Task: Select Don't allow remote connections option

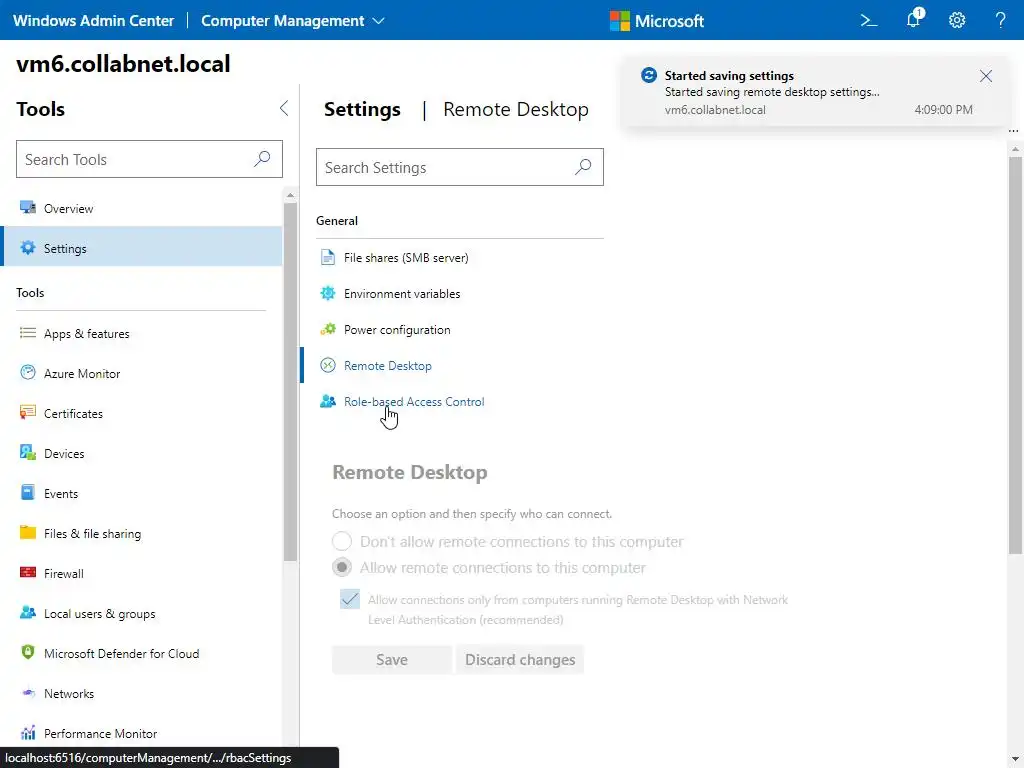Action: (x=342, y=542)
